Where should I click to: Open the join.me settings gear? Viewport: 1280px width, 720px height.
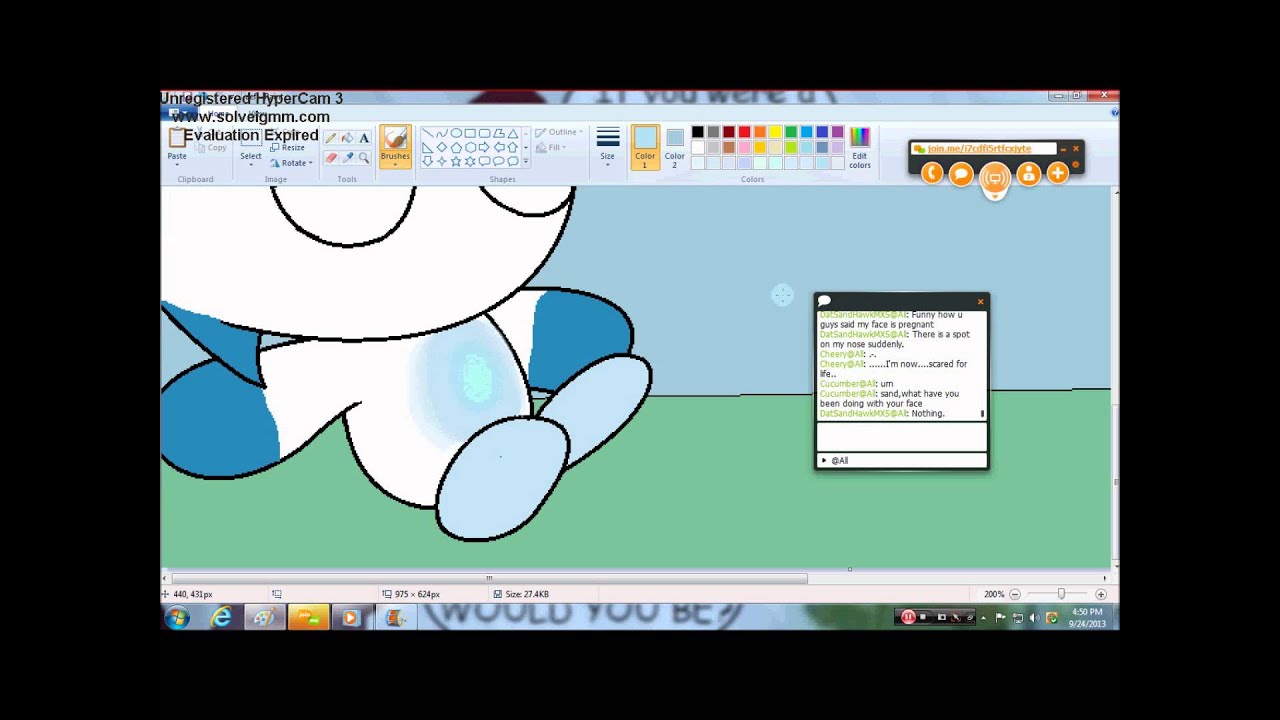point(1076,163)
